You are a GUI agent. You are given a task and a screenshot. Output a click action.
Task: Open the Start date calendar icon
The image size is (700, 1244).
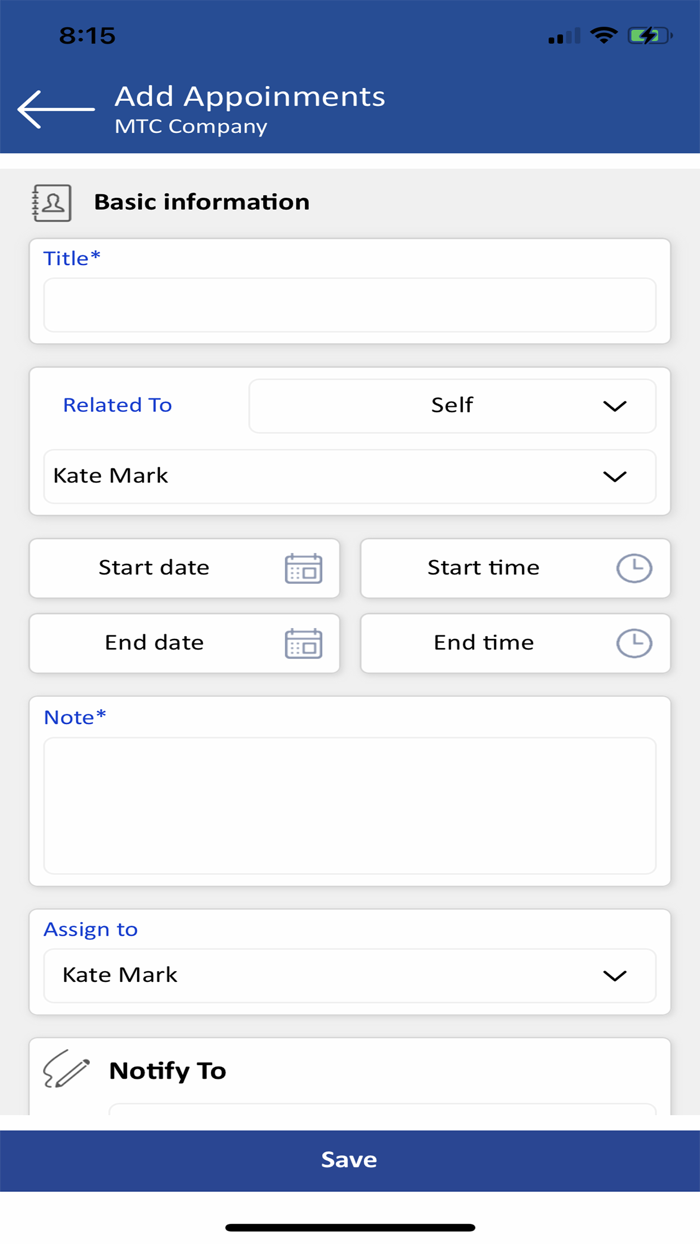(x=303, y=568)
